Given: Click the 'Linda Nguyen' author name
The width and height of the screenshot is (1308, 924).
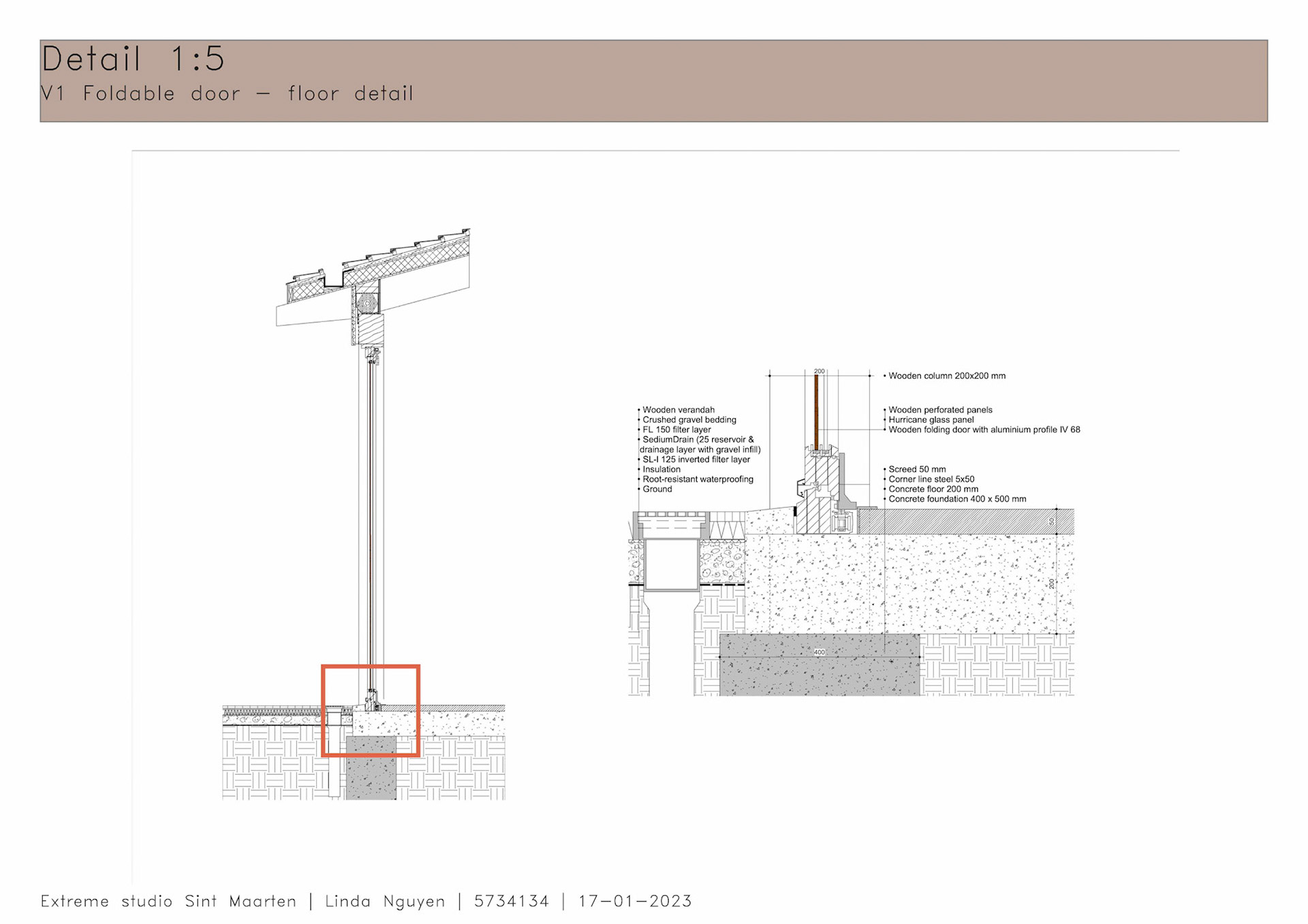Looking at the screenshot, I should click(x=385, y=901).
